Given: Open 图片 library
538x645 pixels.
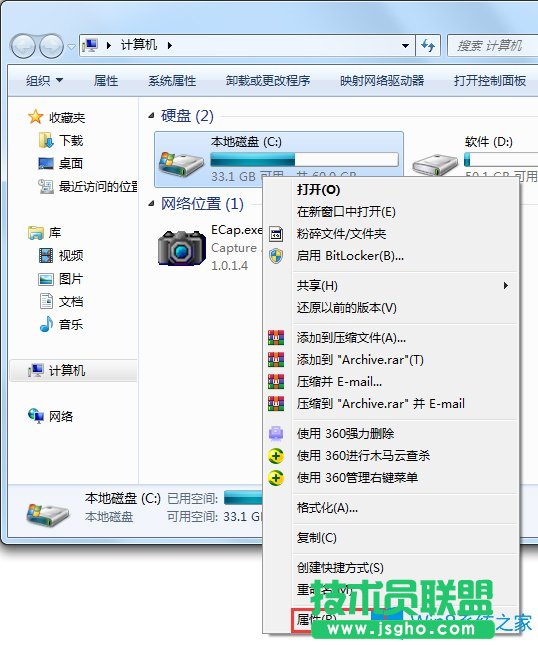Looking at the screenshot, I should coord(60,279).
